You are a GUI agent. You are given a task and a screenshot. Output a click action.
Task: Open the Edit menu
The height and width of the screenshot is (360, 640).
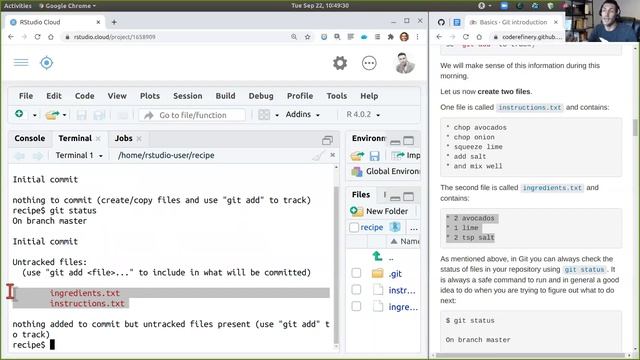coord(53,96)
